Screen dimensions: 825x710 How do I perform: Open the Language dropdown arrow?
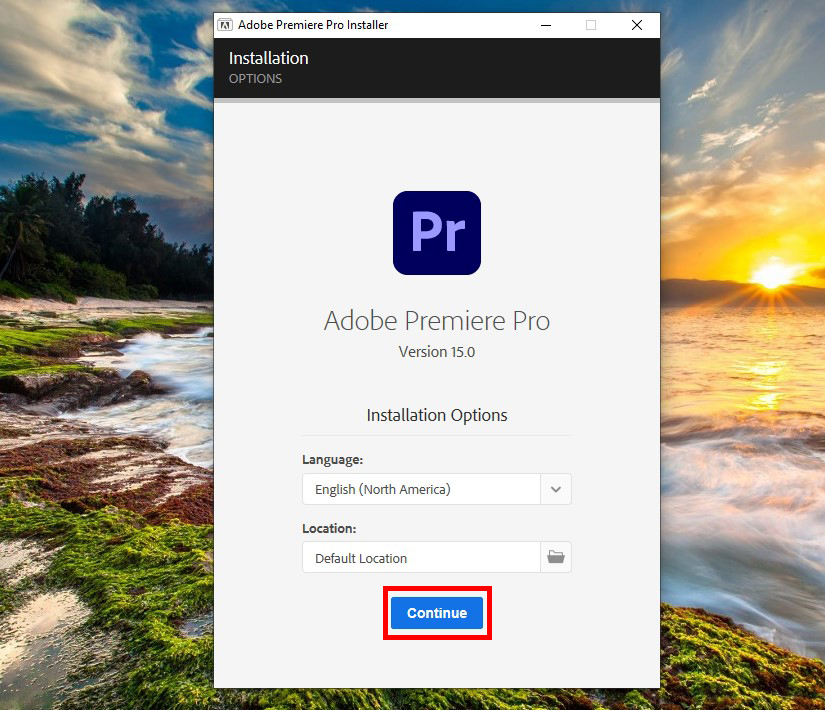pos(556,489)
